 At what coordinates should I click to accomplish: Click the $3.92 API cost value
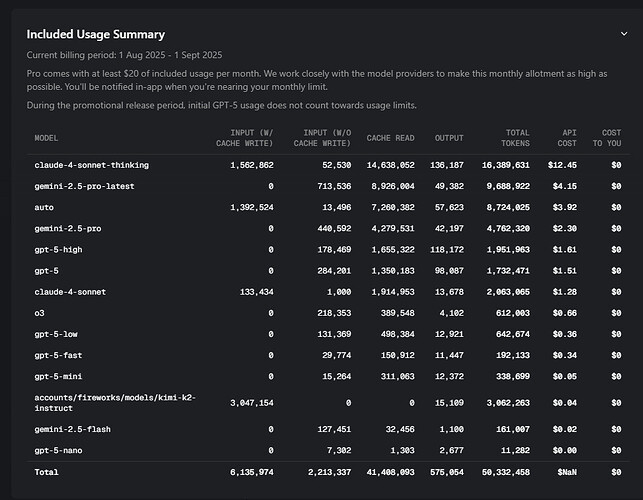point(565,207)
